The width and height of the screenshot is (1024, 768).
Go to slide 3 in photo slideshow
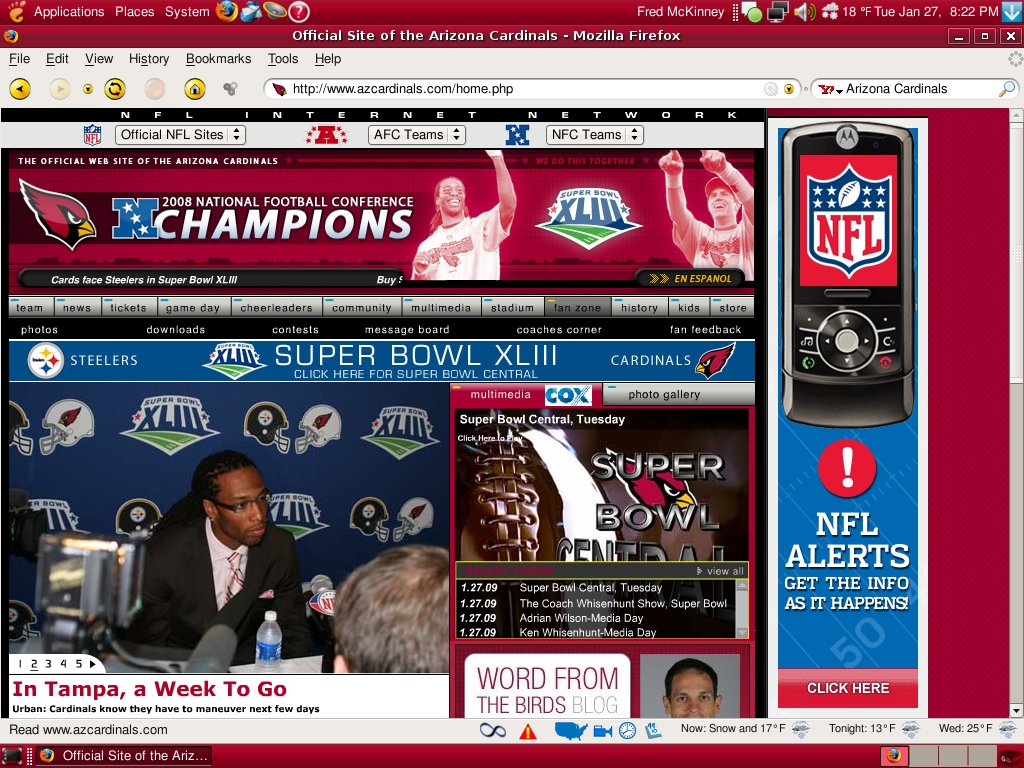point(48,664)
